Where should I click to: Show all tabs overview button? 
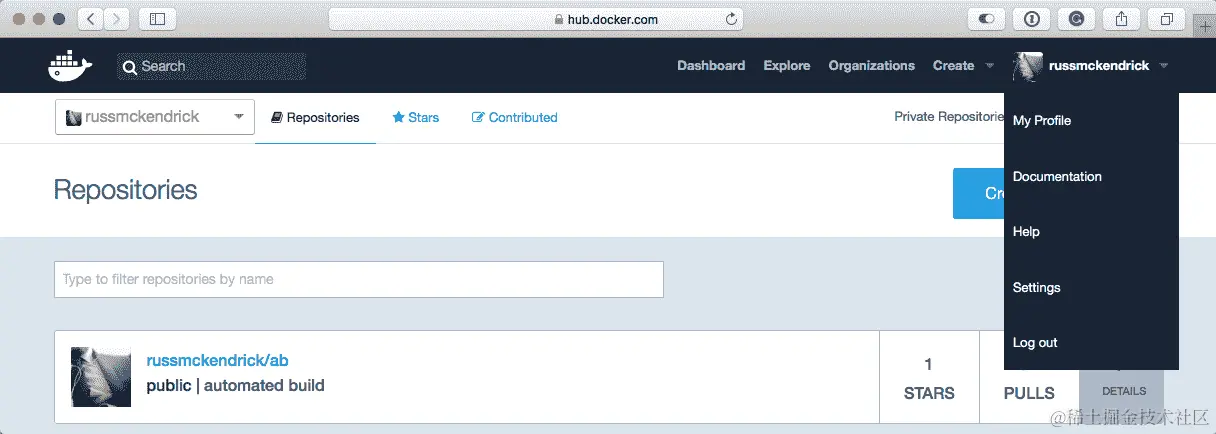pos(1167,18)
